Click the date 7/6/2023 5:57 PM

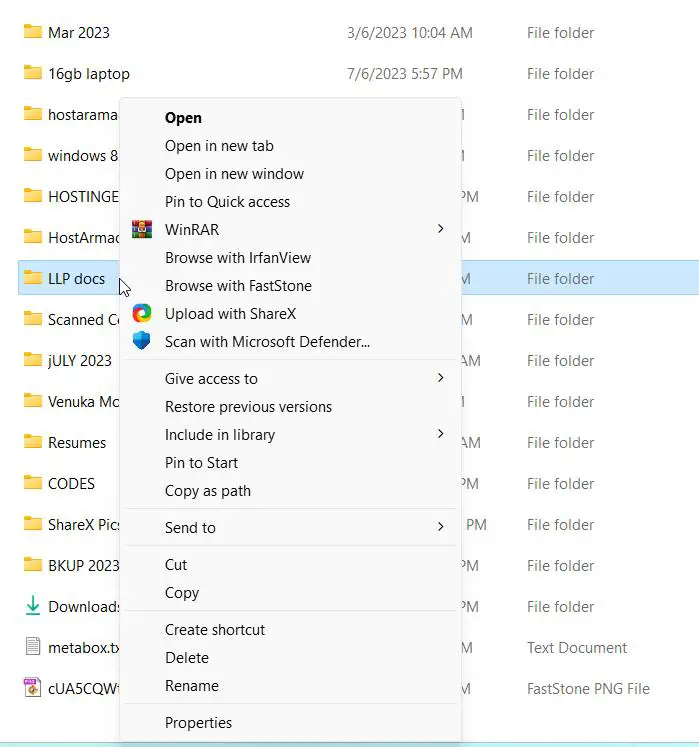[x=405, y=73]
